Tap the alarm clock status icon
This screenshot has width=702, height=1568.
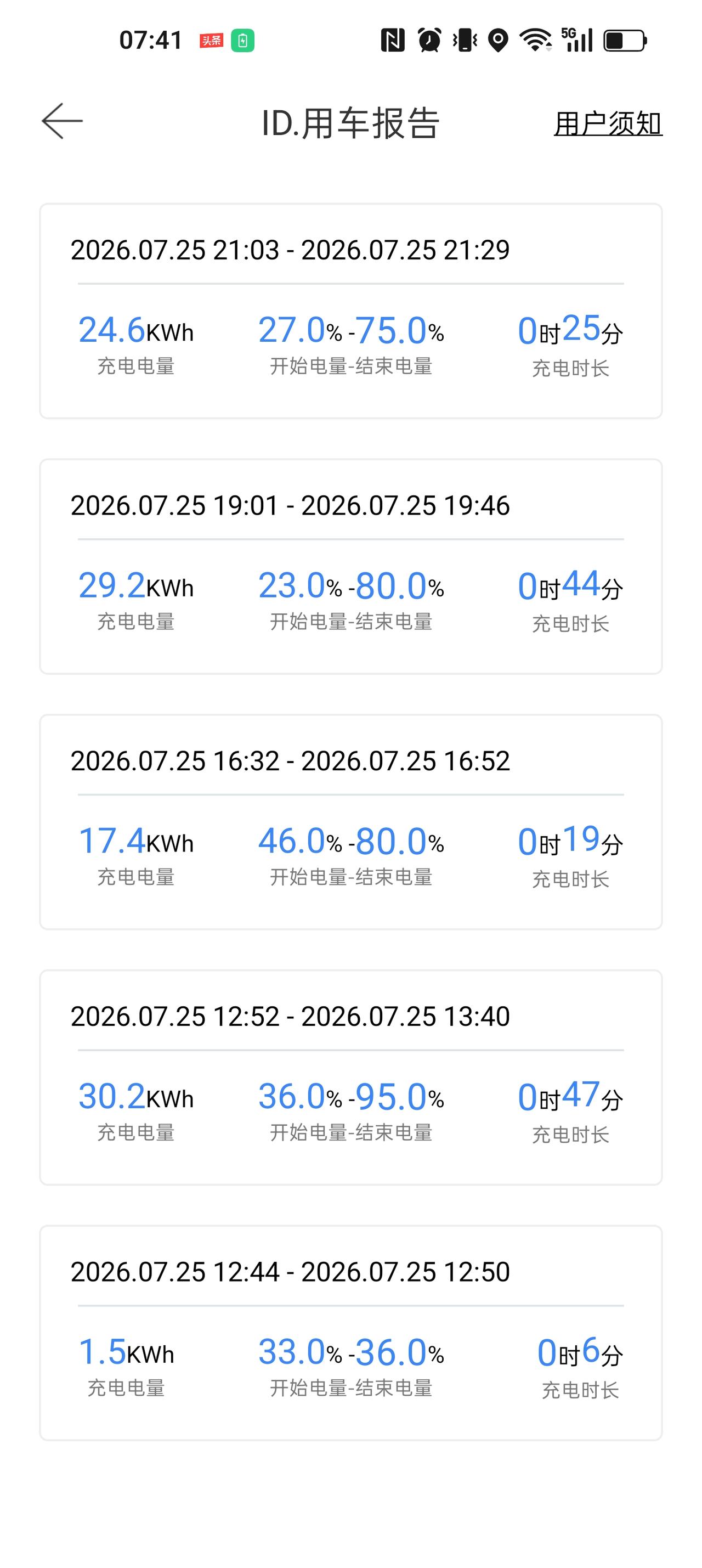429,41
